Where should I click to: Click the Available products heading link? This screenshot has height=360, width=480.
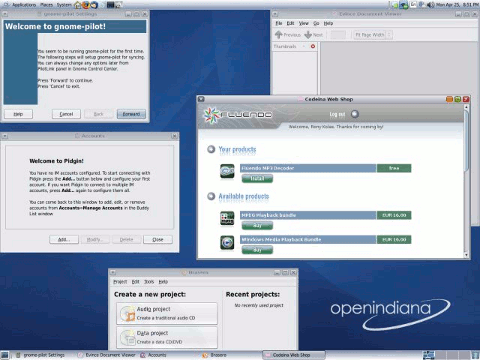coord(244,196)
